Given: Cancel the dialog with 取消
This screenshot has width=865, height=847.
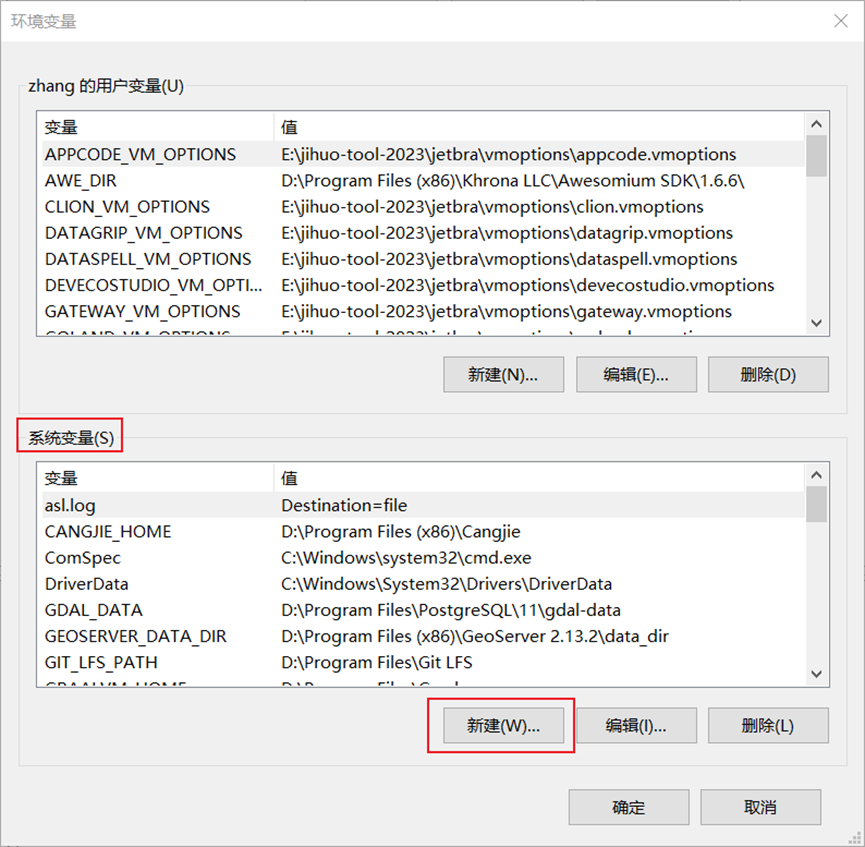Looking at the screenshot, I should (760, 807).
